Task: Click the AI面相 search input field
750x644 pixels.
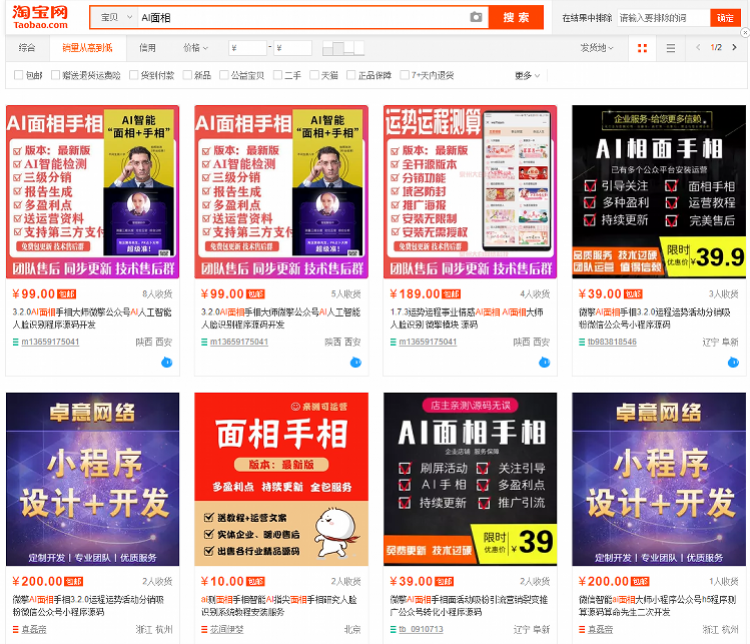Action: point(304,18)
